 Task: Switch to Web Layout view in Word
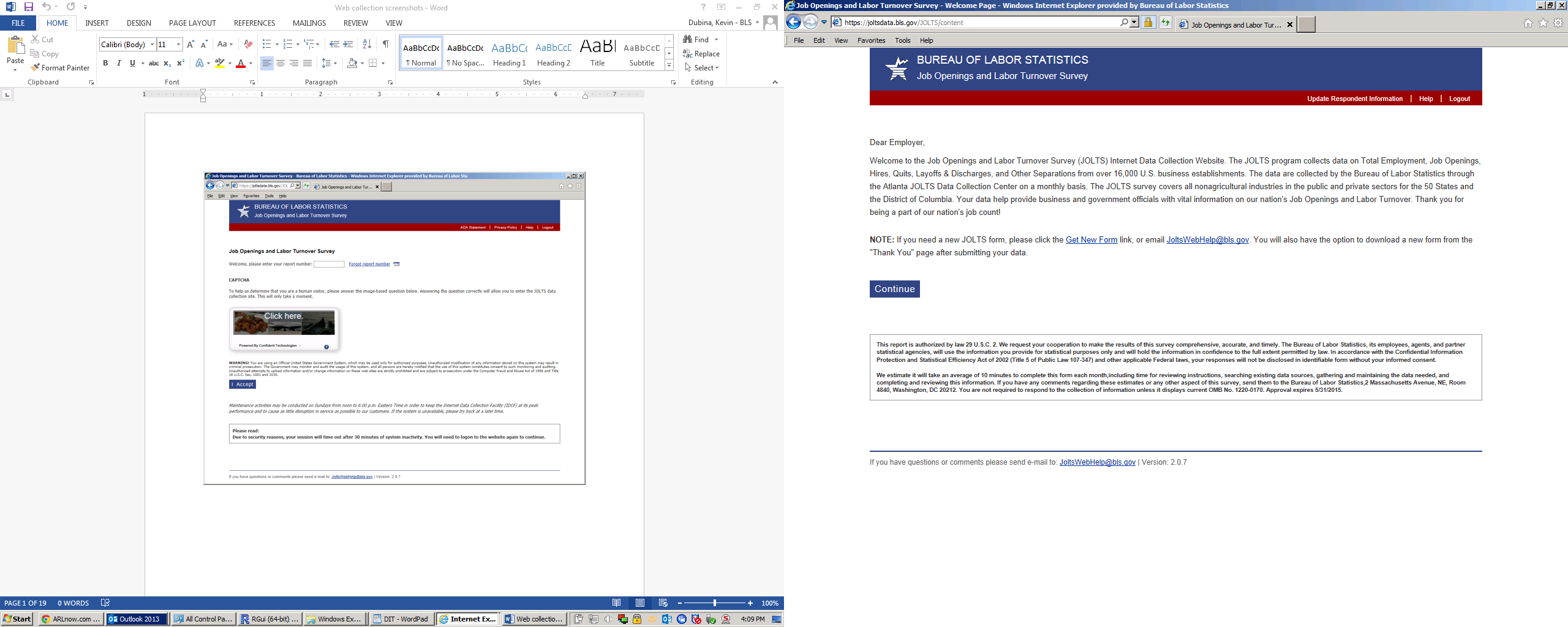(x=663, y=603)
